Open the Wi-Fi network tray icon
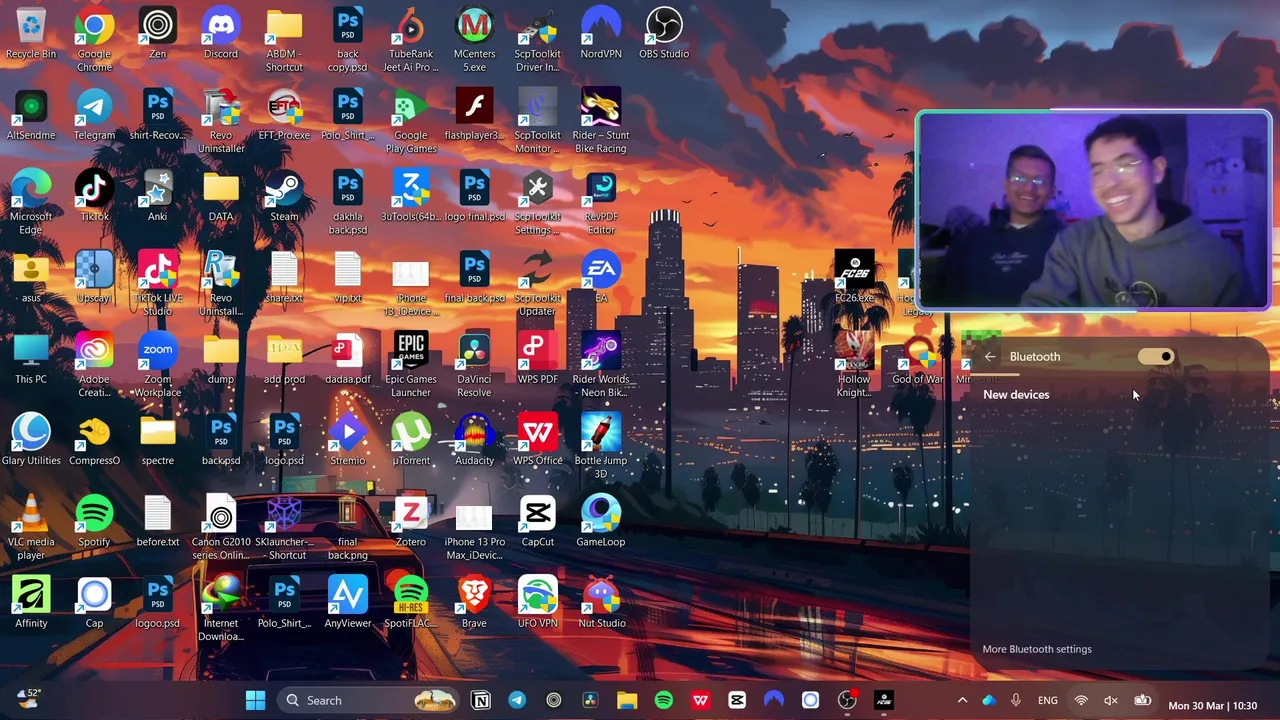 coord(1081,700)
